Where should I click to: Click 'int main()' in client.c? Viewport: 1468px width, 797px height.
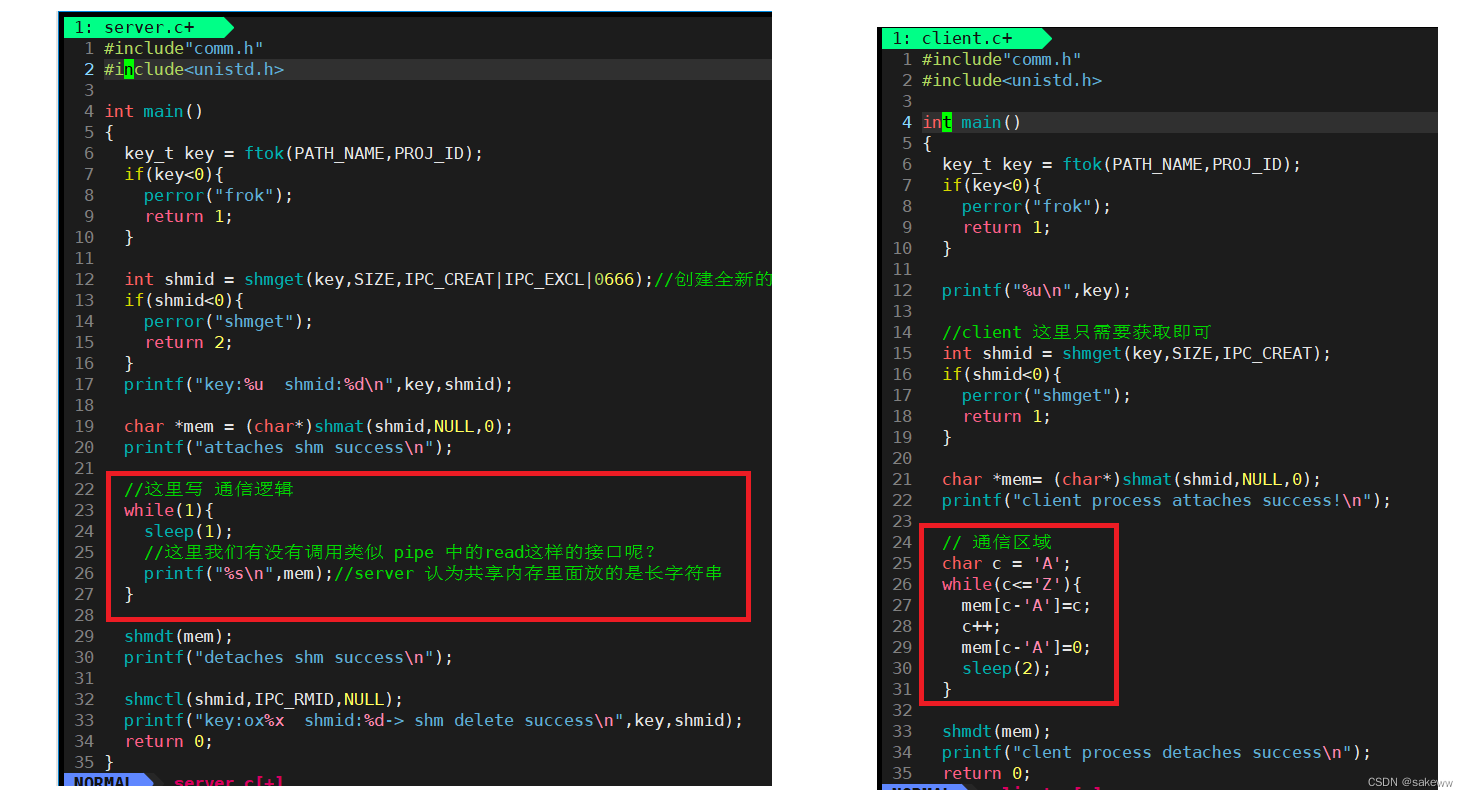tap(972, 122)
